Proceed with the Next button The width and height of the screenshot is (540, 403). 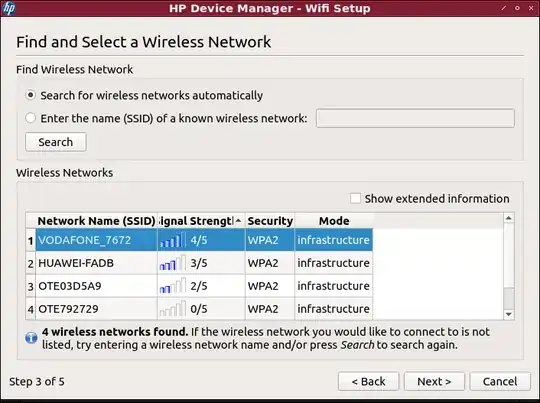click(434, 381)
